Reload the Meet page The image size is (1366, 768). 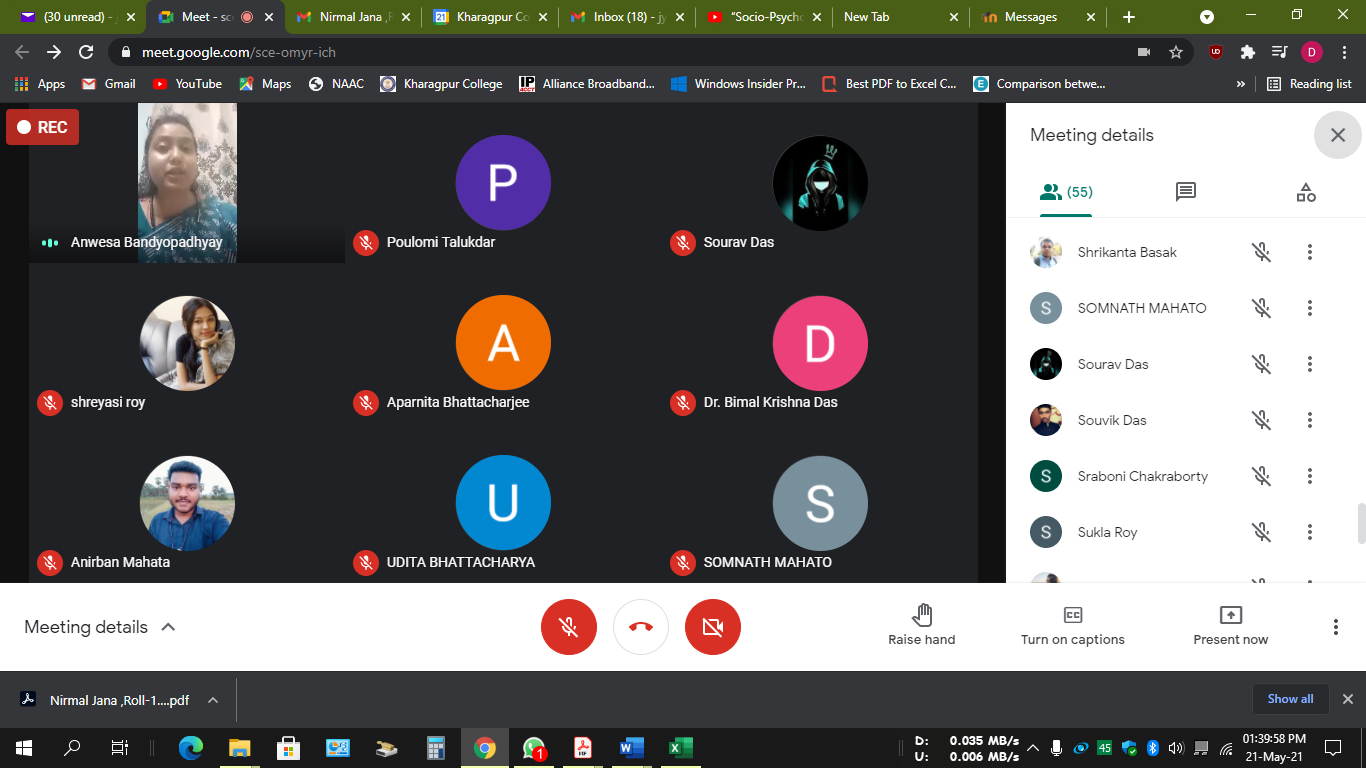[86, 52]
